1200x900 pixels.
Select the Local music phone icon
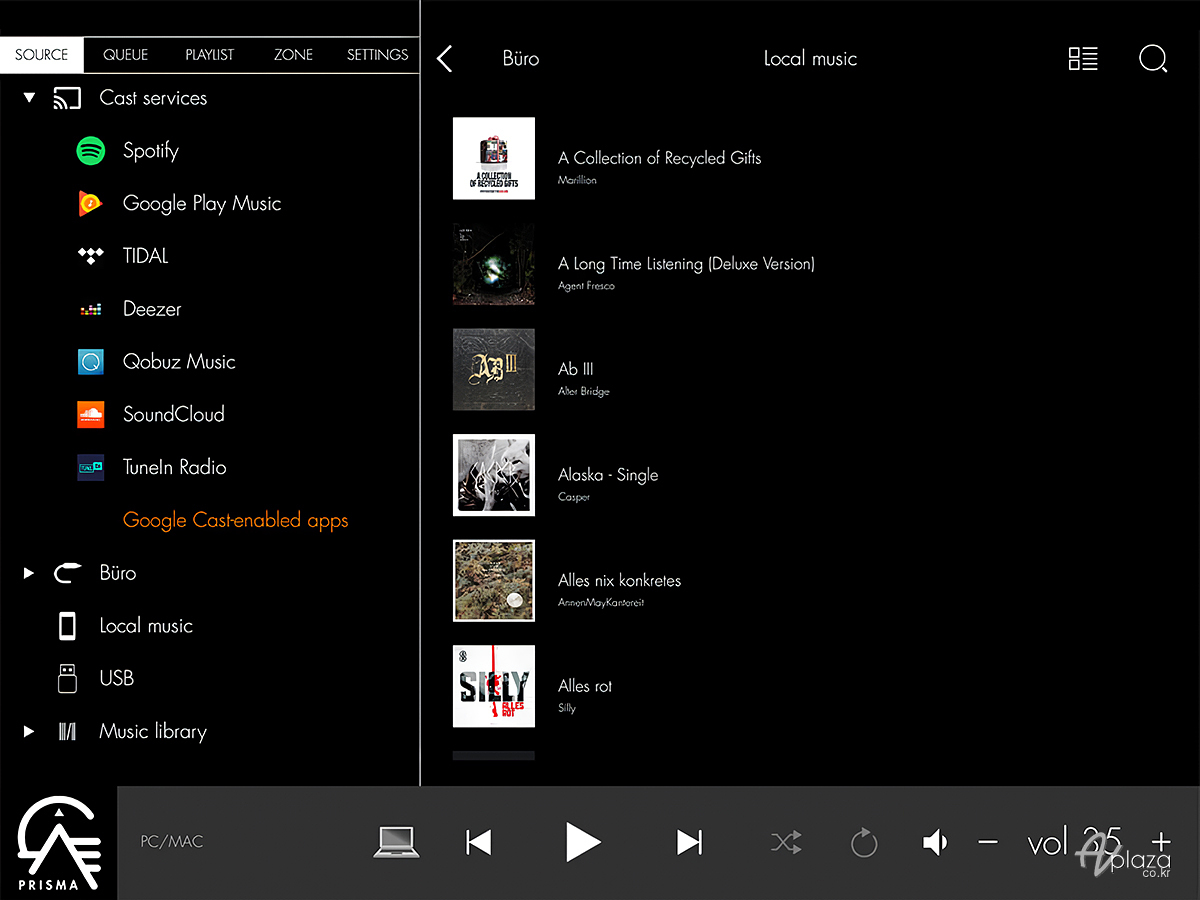pyautogui.click(x=67, y=626)
